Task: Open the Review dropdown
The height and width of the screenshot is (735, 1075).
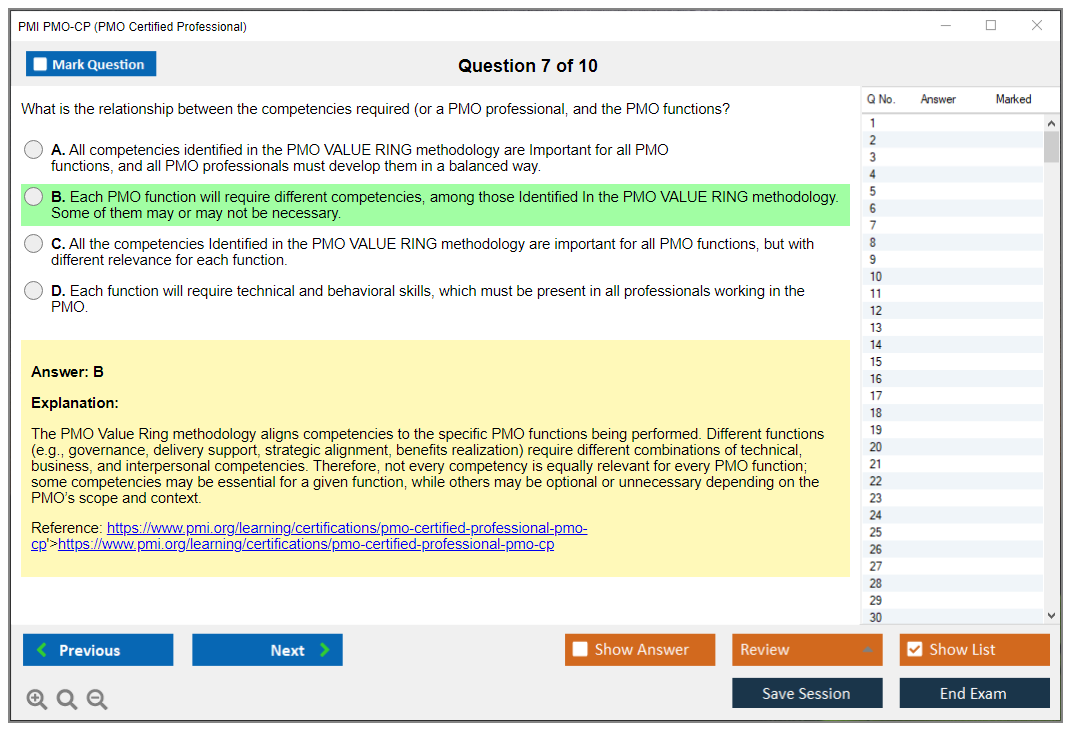Action: (807, 650)
